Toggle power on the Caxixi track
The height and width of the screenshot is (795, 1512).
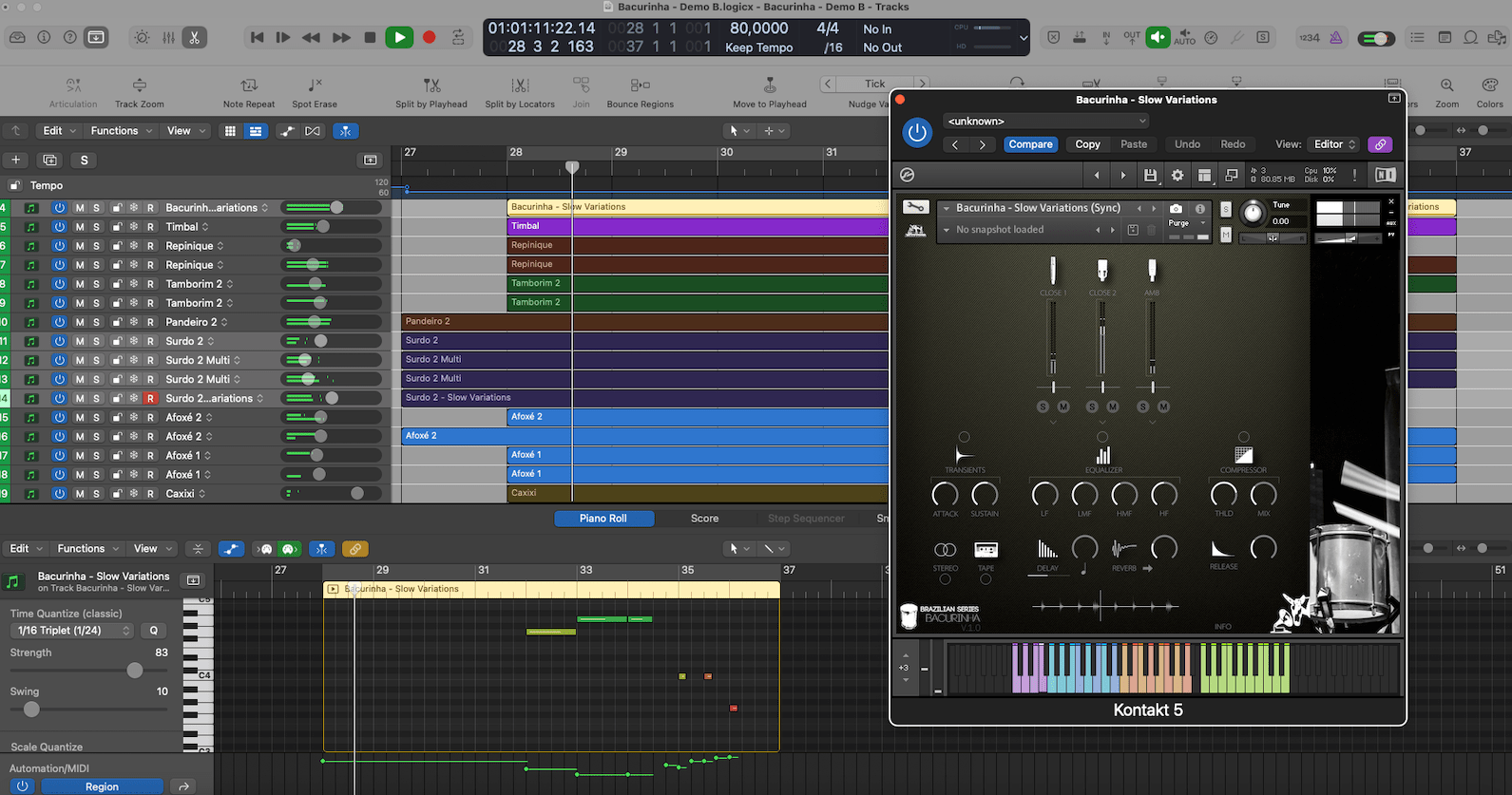pyautogui.click(x=59, y=494)
